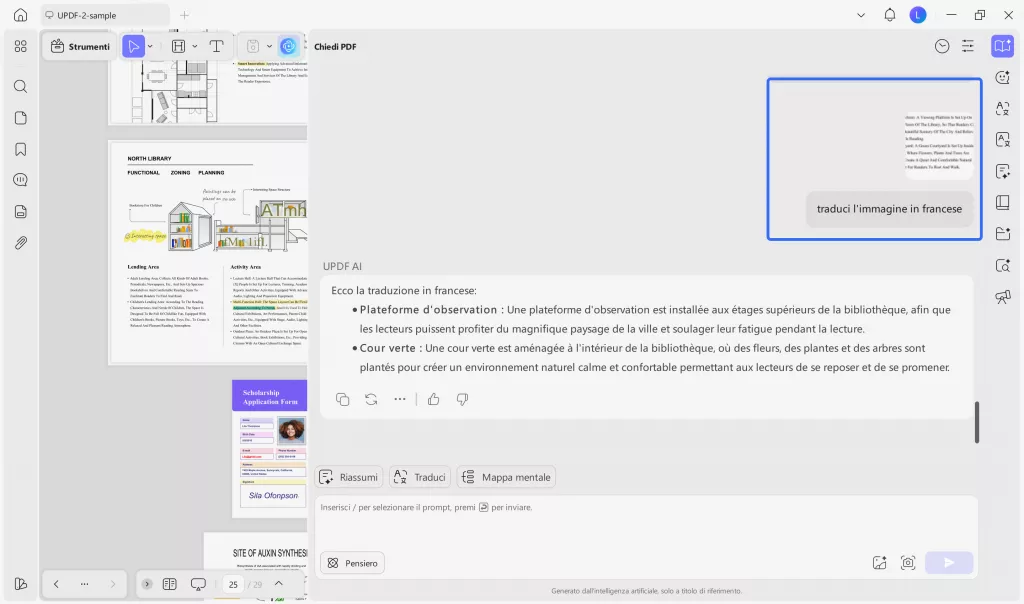Open the search tool in left sidebar
Image resolution: width=1024 pixels, height=604 pixels.
[x=20, y=86]
